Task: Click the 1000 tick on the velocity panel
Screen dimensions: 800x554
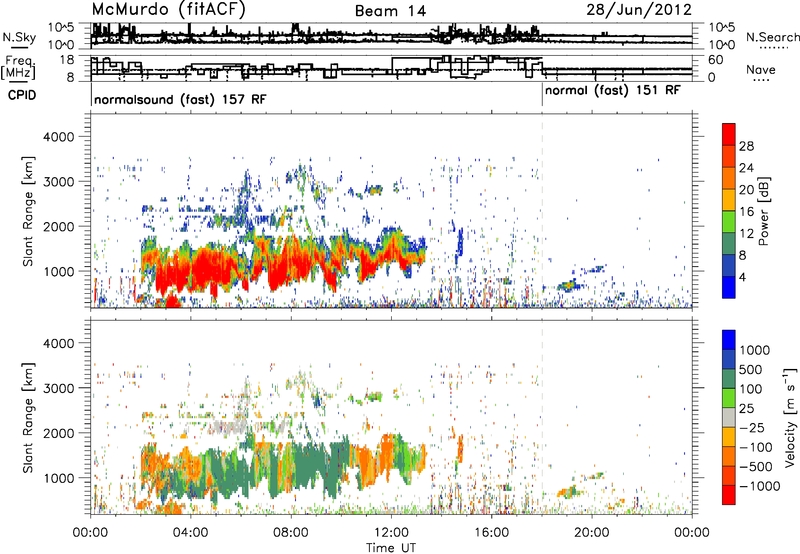Action: [x=58, y=478]
